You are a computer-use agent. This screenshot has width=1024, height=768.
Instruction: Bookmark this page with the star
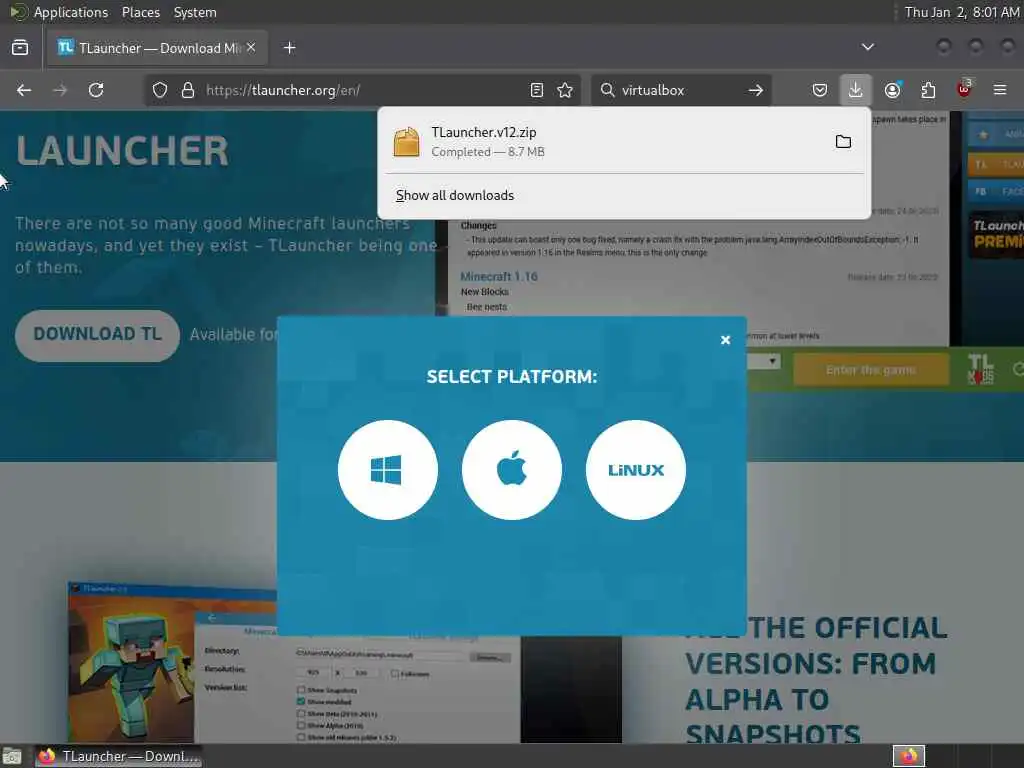tap(565, 90)
